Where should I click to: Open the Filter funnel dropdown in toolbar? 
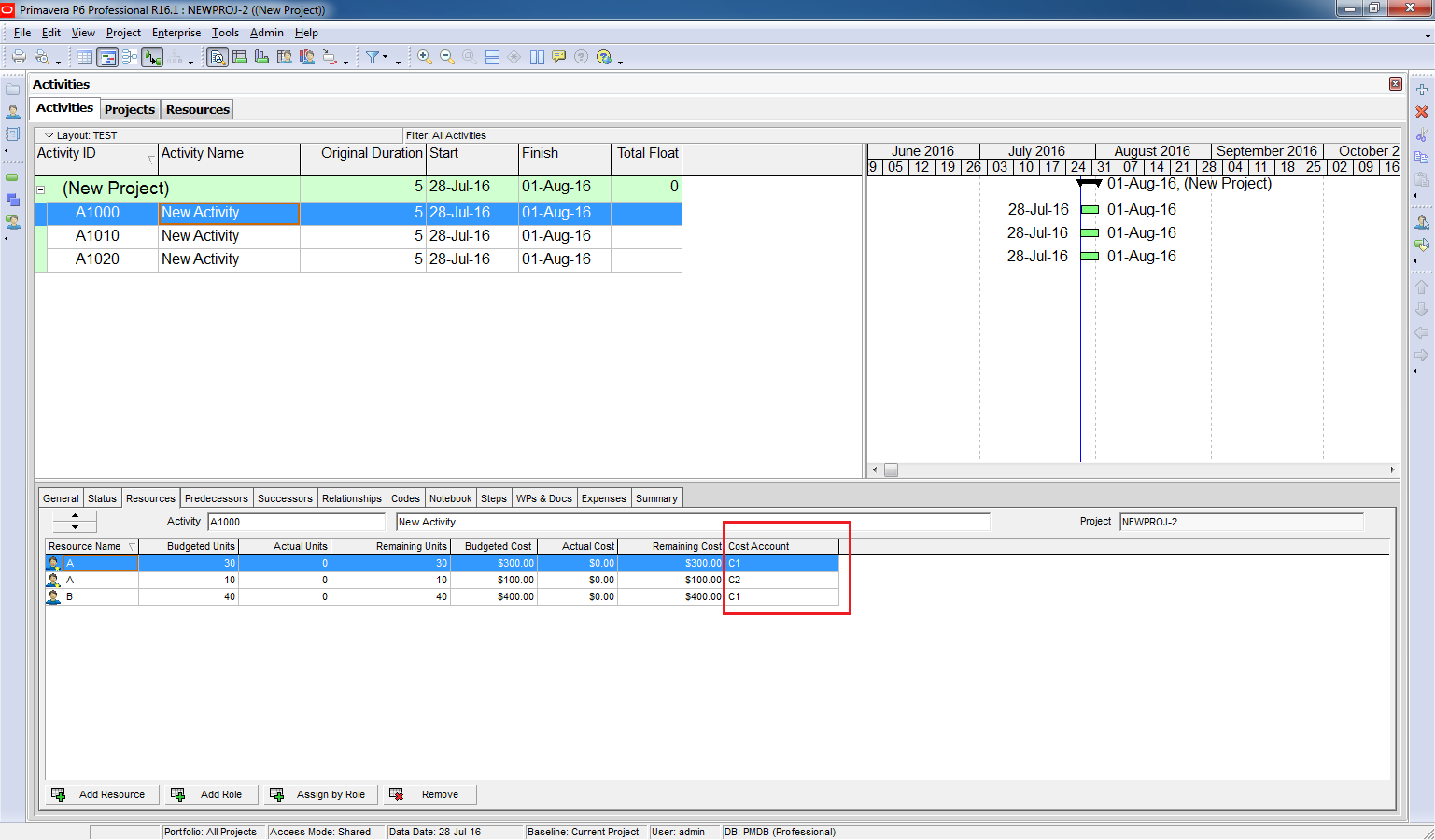click(x=373, y=57)
